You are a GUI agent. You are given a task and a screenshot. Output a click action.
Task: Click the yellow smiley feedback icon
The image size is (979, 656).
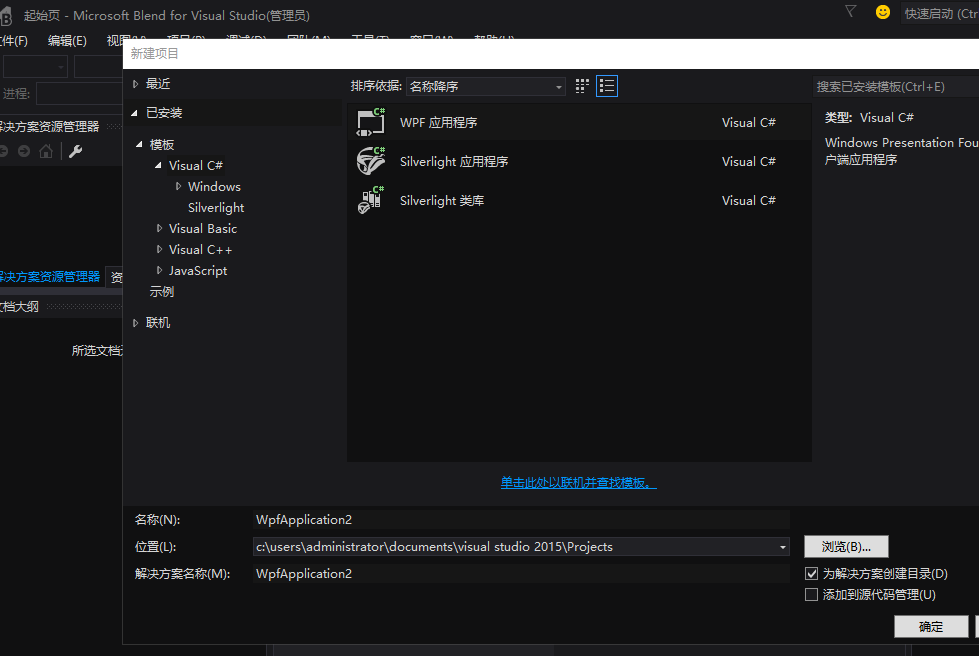(882, 12)
